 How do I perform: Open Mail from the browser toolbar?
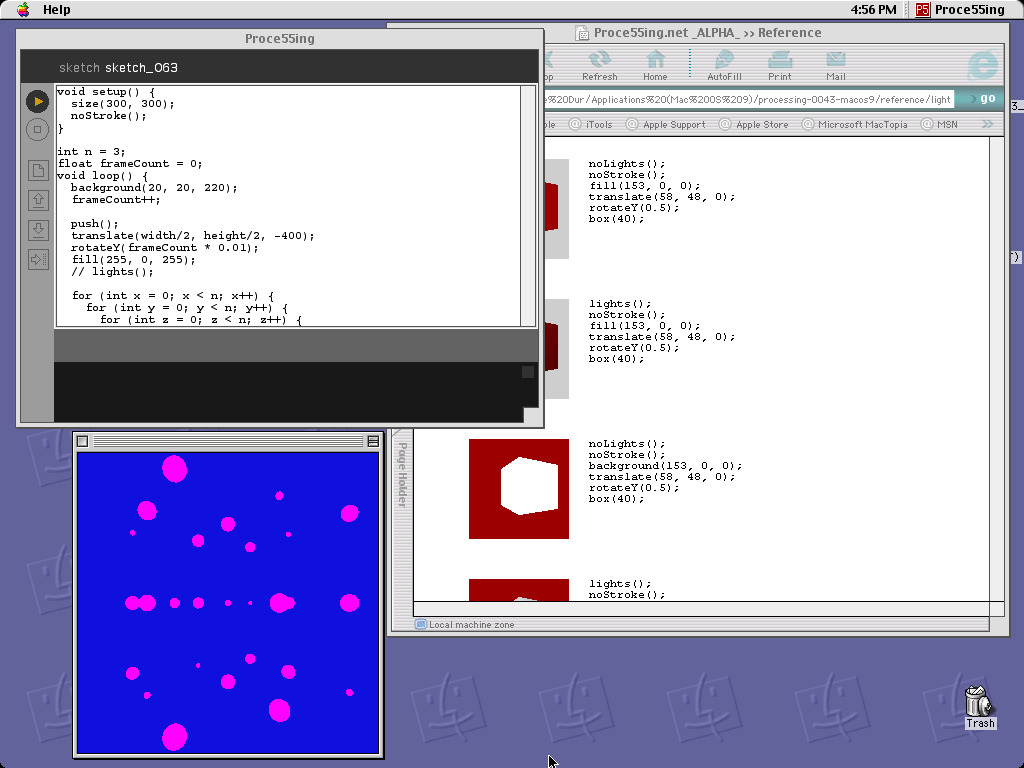click(x=835, y=64)
